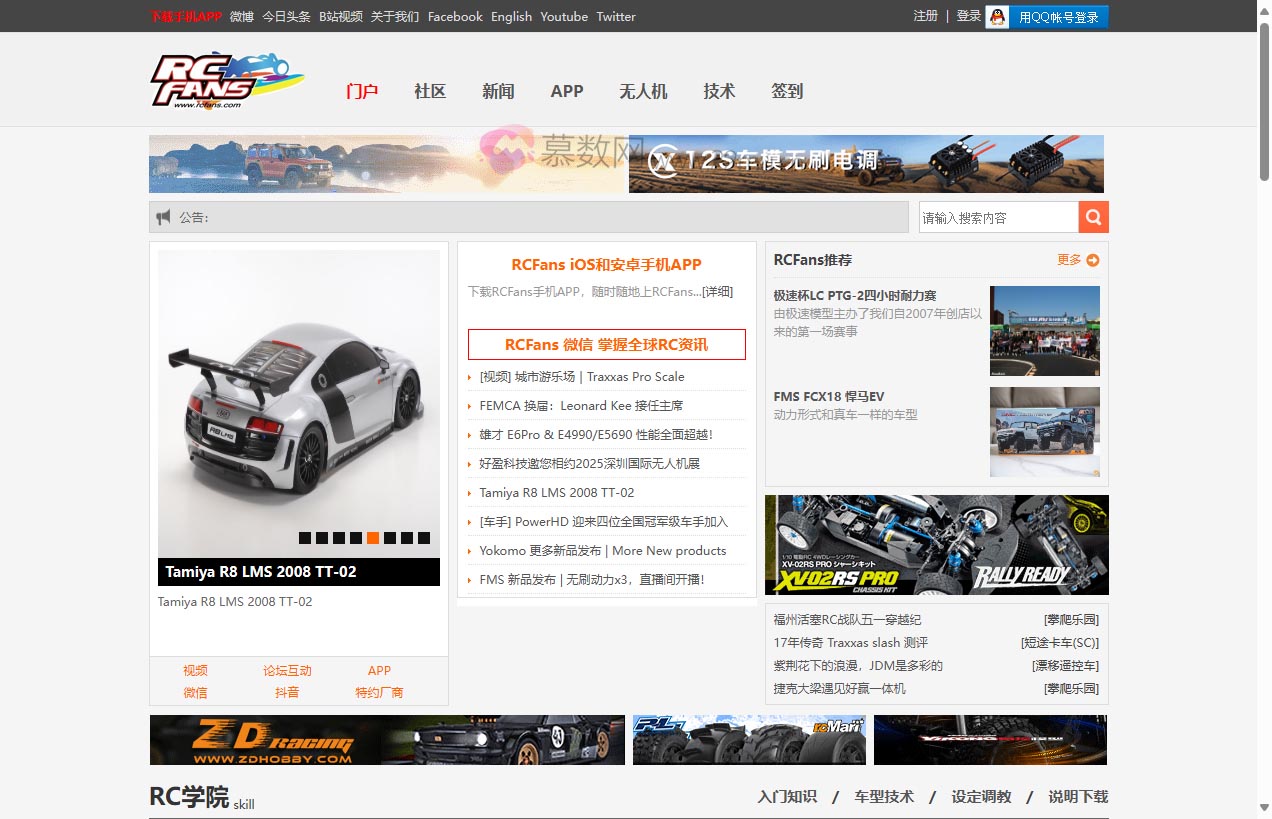
Task: Click the RC Fans site logo
Action: point(227,80)
